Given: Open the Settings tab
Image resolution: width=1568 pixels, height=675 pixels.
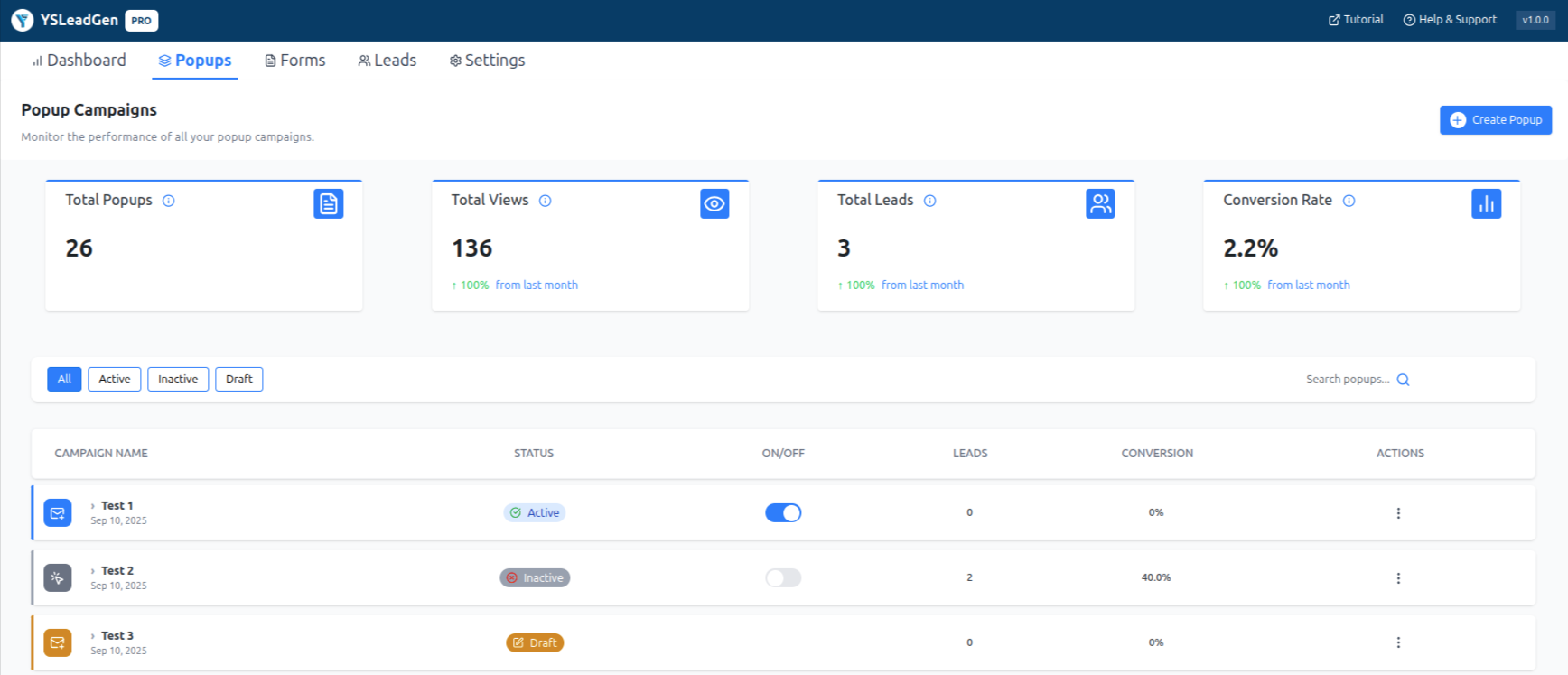Looking at the screenshot, I should tap(487, 61).
